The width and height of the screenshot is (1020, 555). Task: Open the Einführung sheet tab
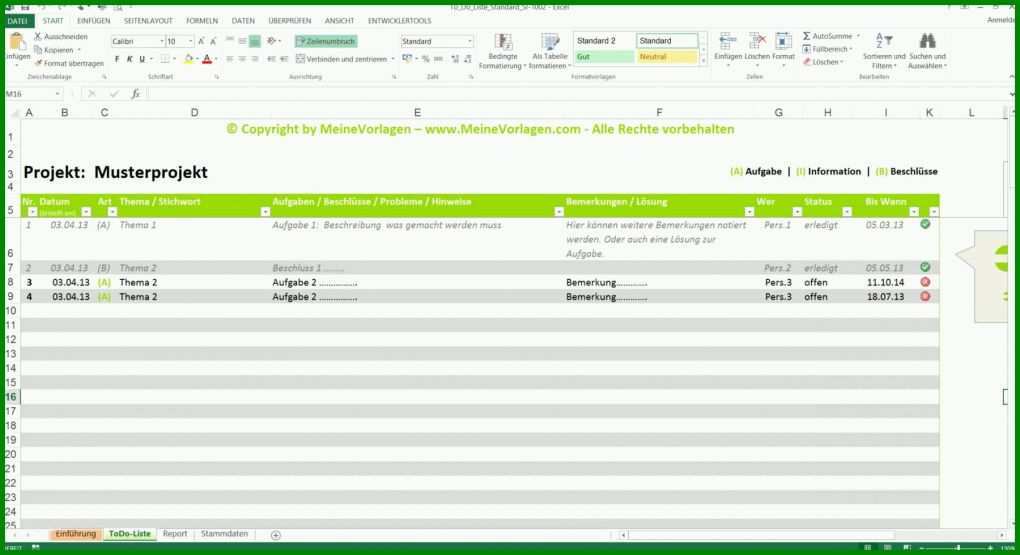[x=75, y=534]
